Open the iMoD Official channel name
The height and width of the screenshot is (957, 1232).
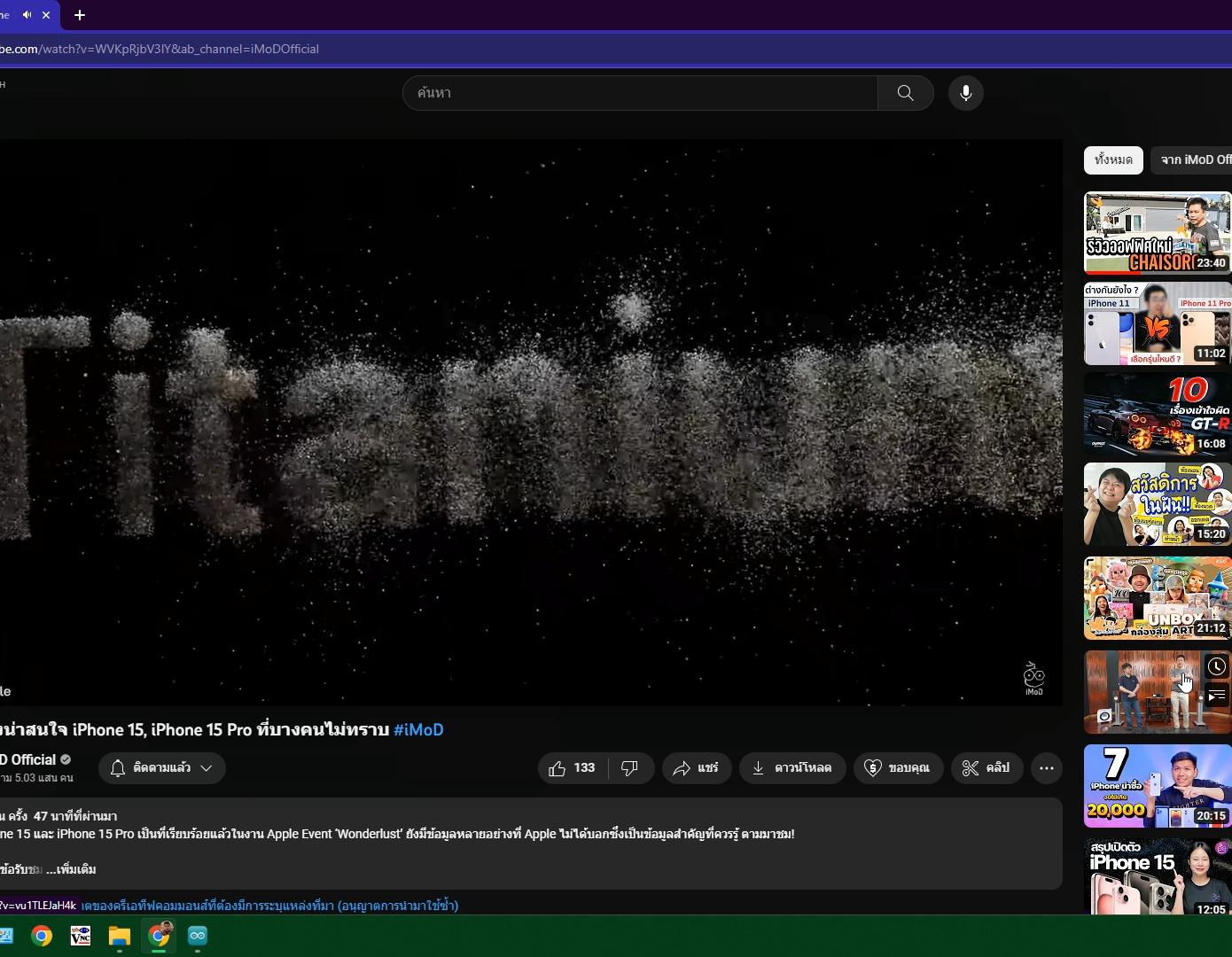pyautogui.click(x=28, y=760)
